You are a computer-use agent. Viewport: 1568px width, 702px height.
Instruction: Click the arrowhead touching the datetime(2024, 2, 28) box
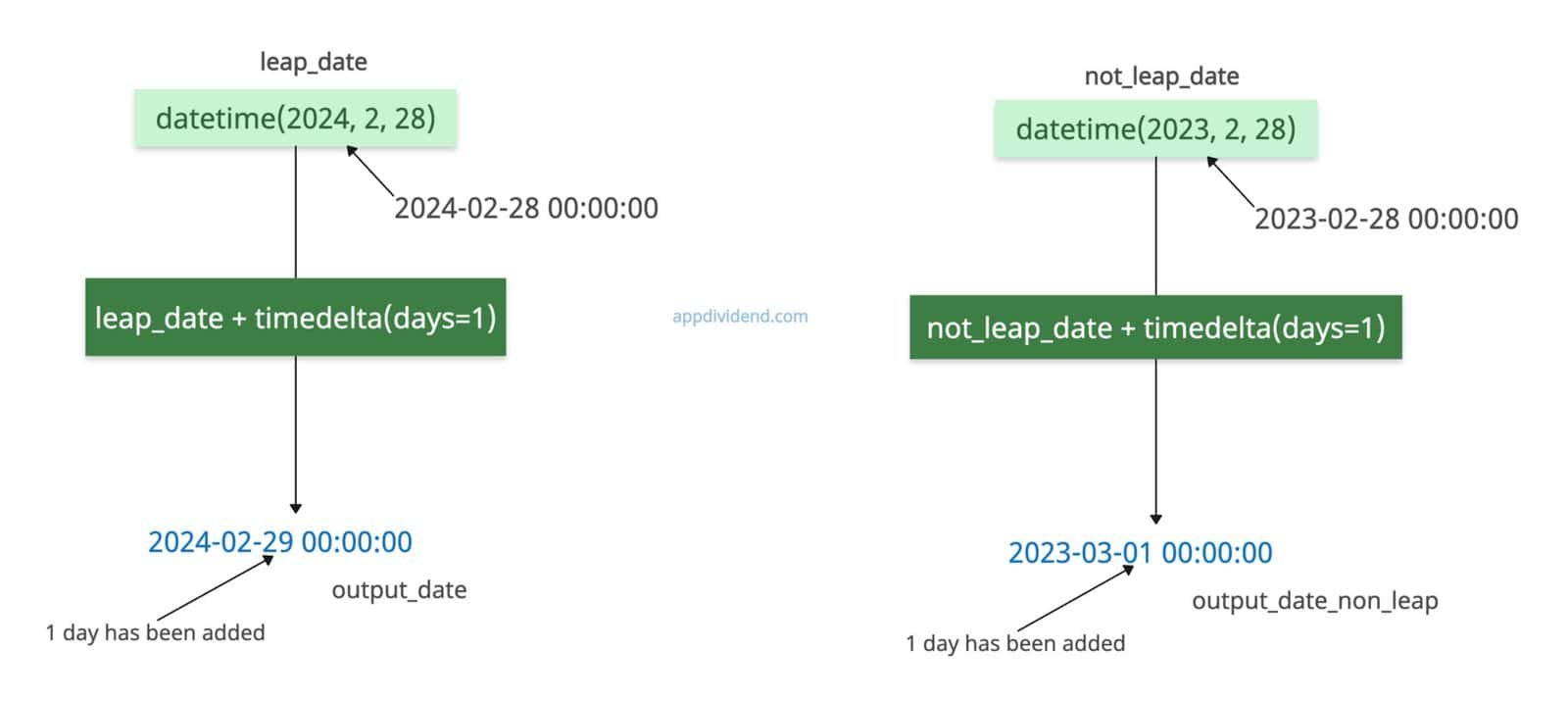click(352, 152)
